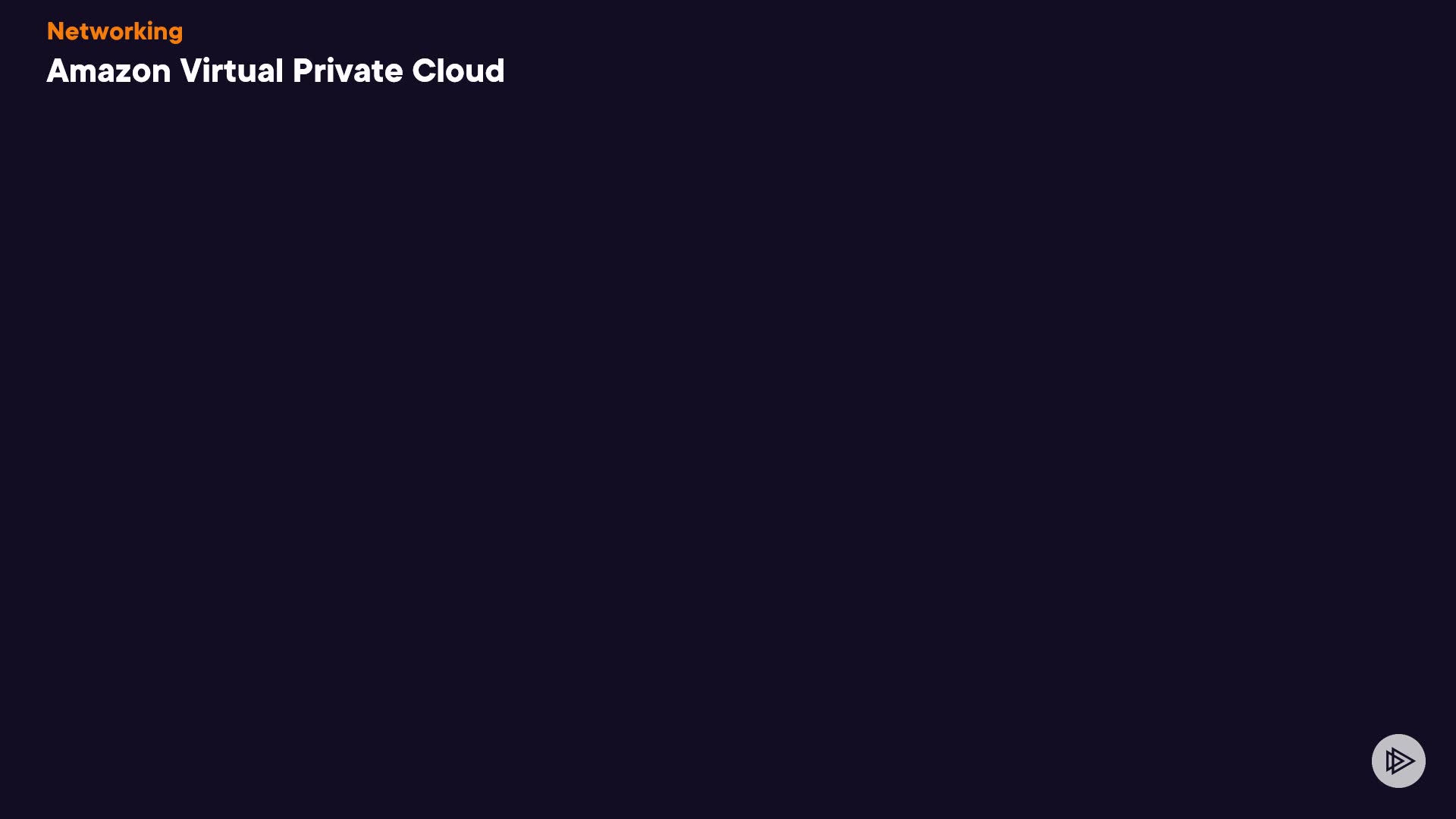Select the play triangle inside the gray circle
Image resolution: width=1456 pixels, height=819 pixels.
(1400, 761)
